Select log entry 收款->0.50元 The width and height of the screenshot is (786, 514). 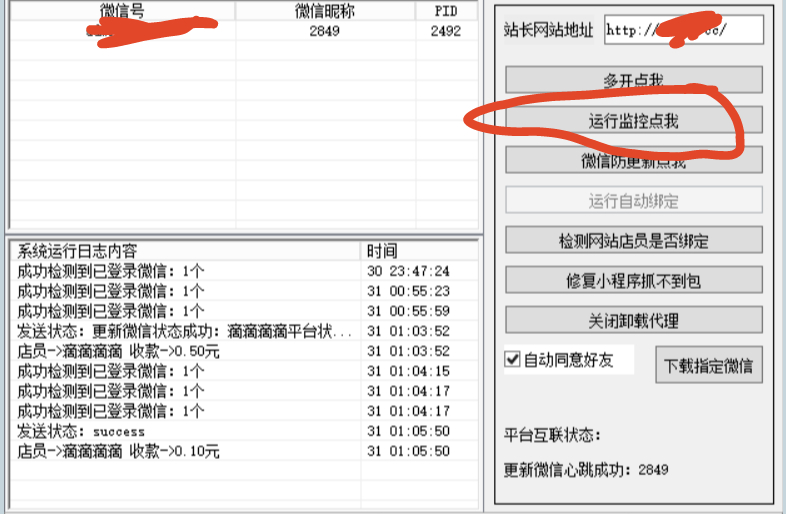(244, 351)
